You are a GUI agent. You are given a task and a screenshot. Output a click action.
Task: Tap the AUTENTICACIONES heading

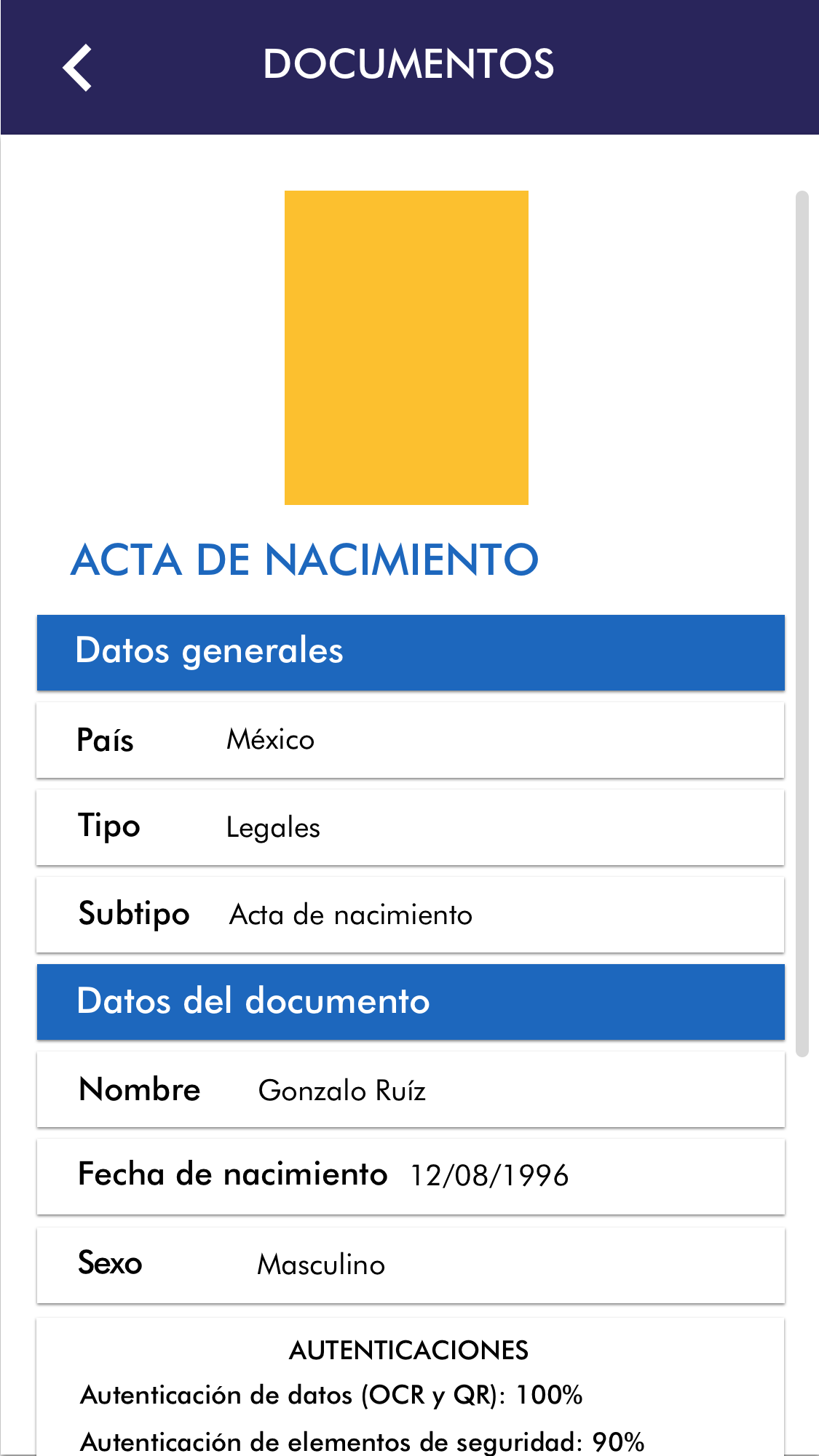(x=408, y=1350)
